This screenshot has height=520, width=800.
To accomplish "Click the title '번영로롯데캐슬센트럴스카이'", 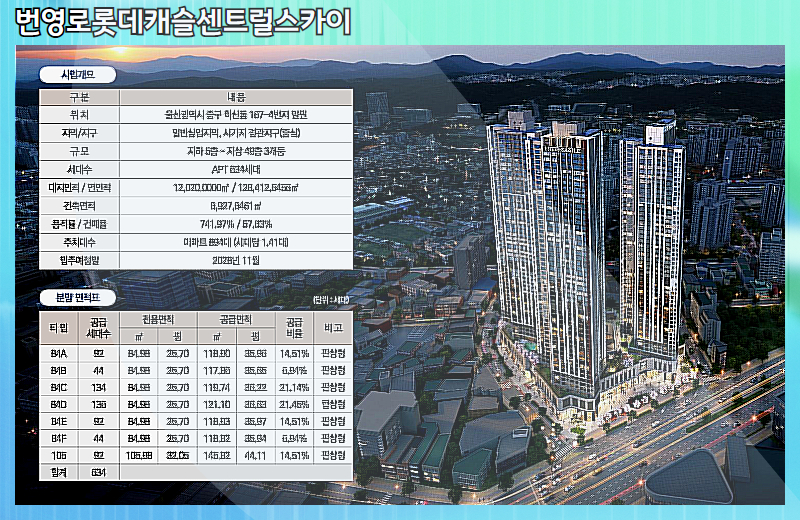I will point(183,22).
